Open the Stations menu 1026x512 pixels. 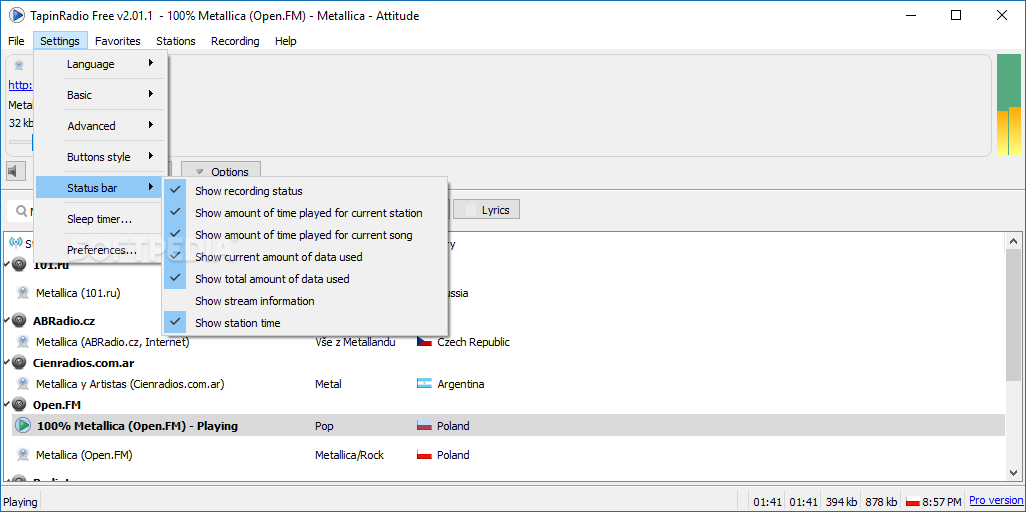pyautogui.click(x=175, y=41)
